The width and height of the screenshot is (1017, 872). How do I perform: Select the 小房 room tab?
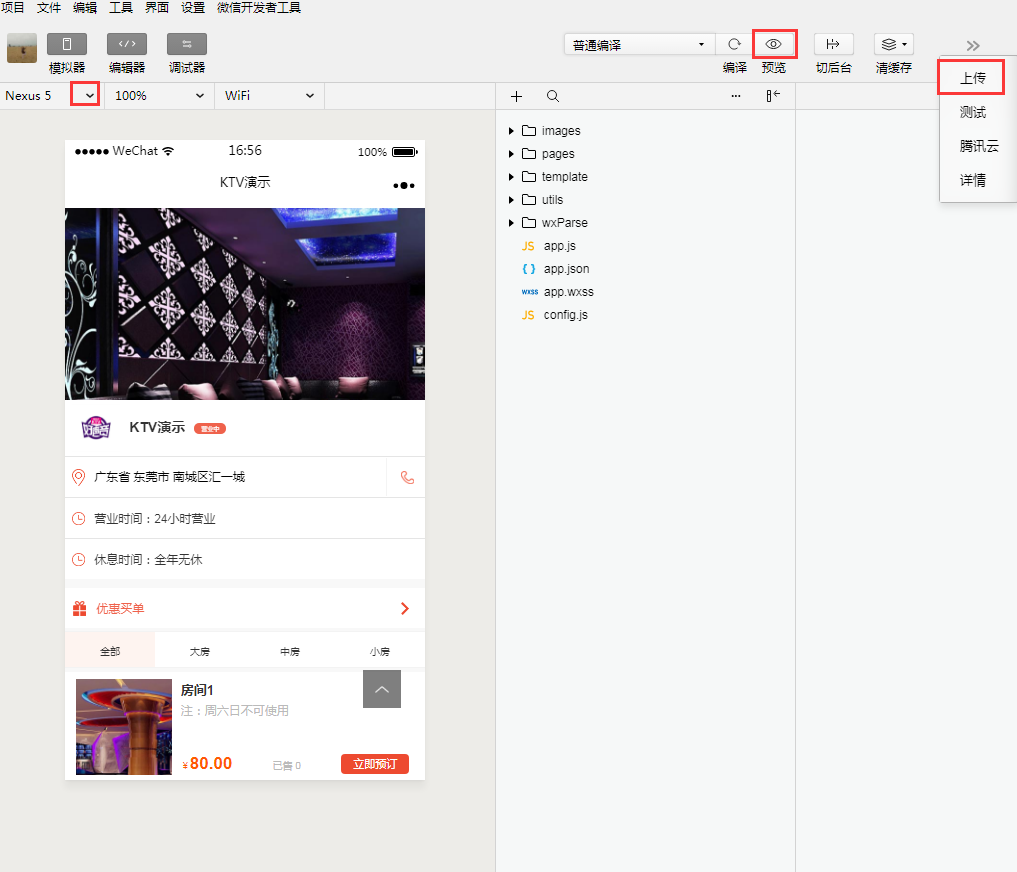(380, 651)
